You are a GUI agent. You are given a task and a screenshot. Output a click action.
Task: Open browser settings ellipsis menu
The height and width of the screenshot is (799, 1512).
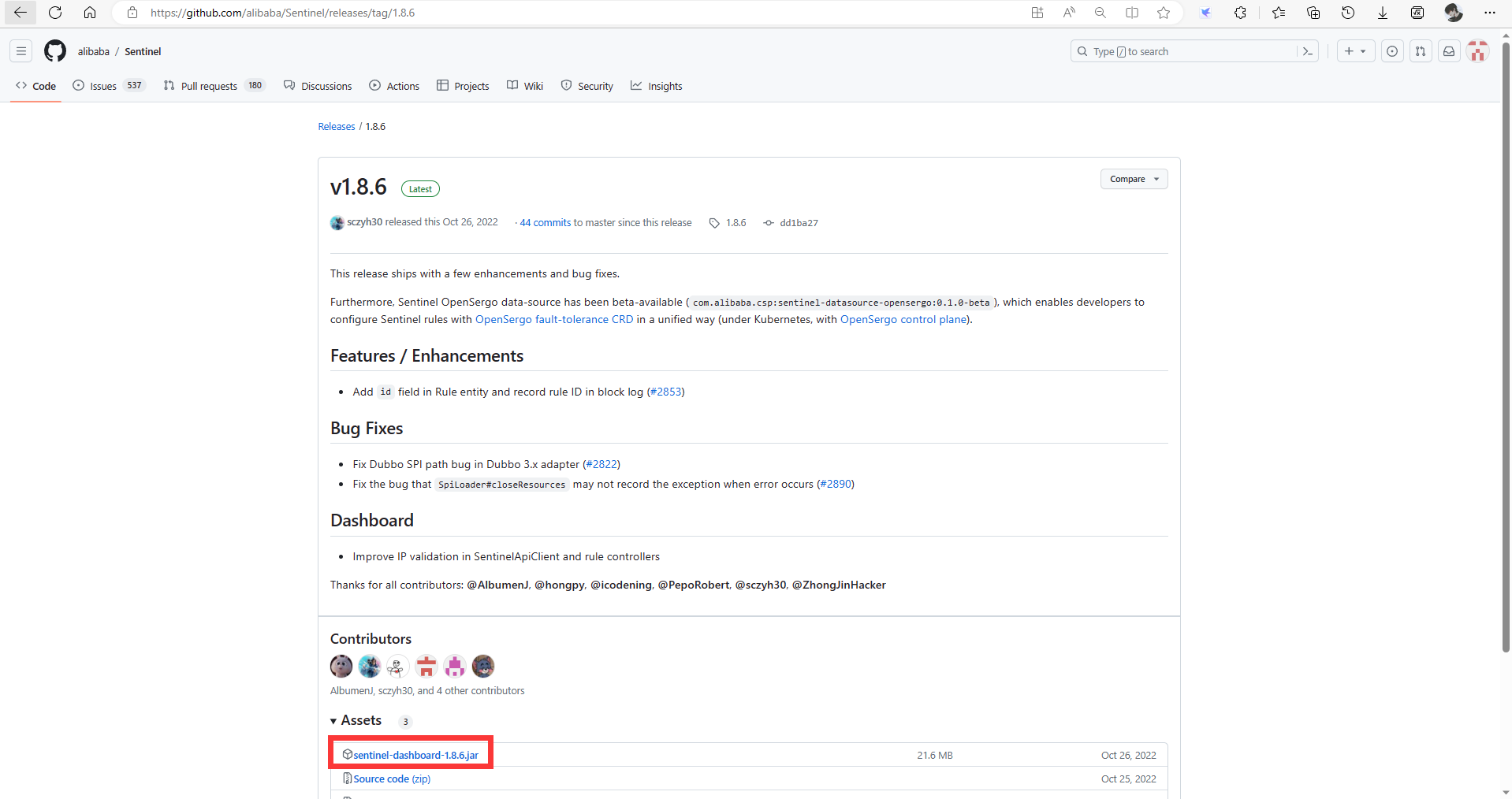point(1489,13)
